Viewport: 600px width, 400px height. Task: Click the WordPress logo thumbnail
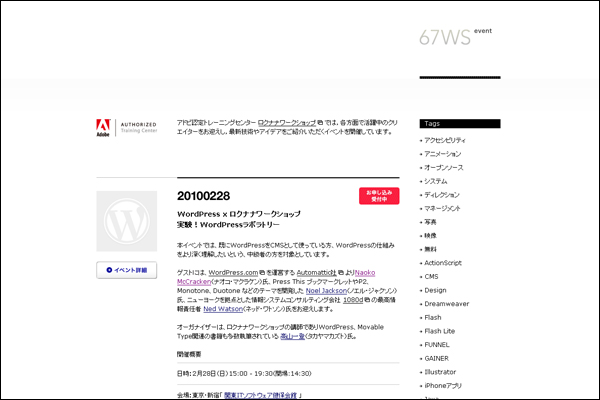(x=126, y=219)
